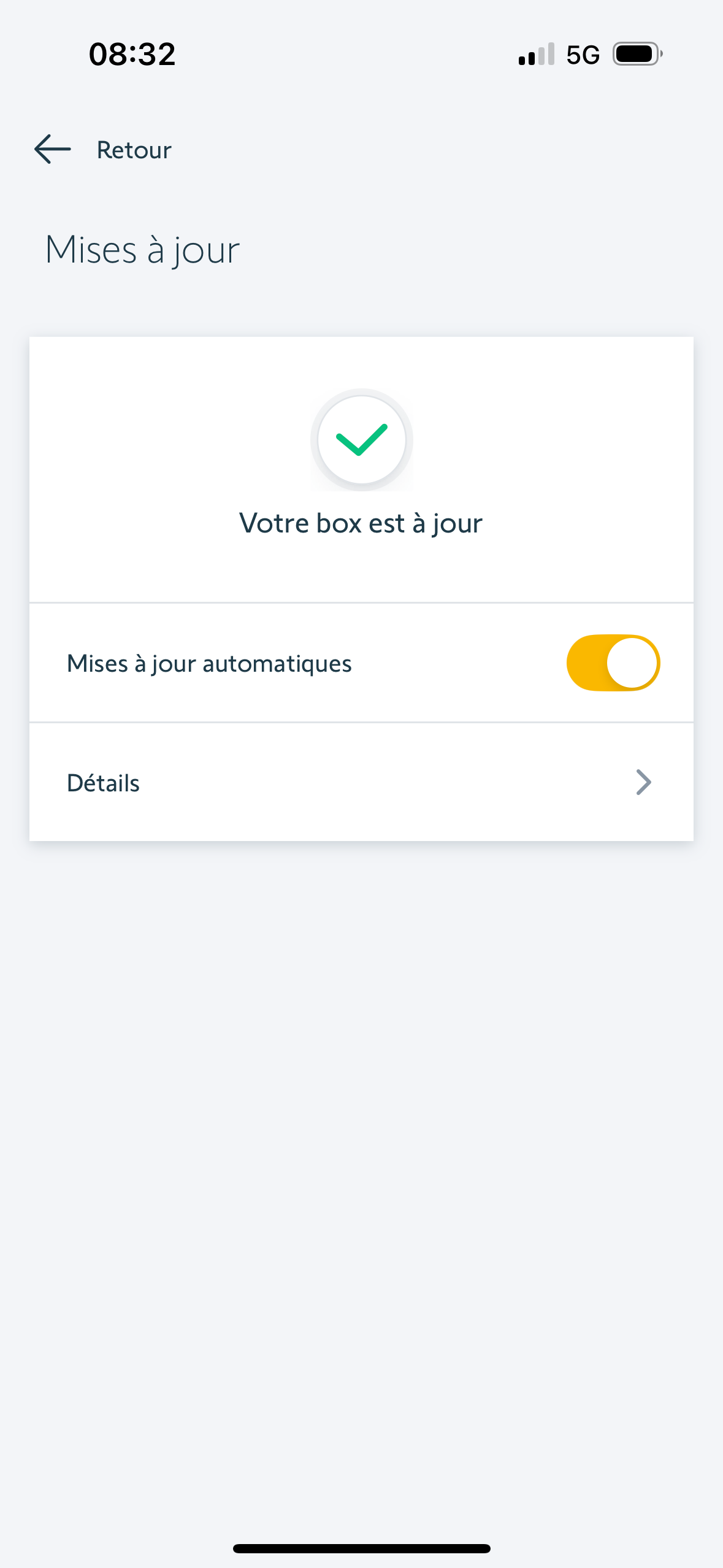Image resolution: width=723 pixels, height=1568 pixels.
Task: Tap the white knob of the yellow switch
Action: (x=632, y=663)
